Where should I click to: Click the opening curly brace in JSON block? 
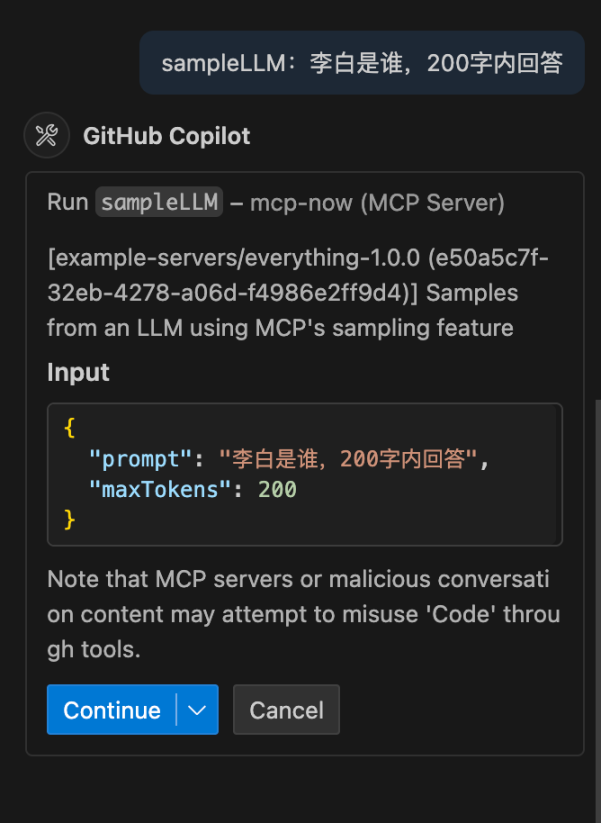[x=69, y=428]
